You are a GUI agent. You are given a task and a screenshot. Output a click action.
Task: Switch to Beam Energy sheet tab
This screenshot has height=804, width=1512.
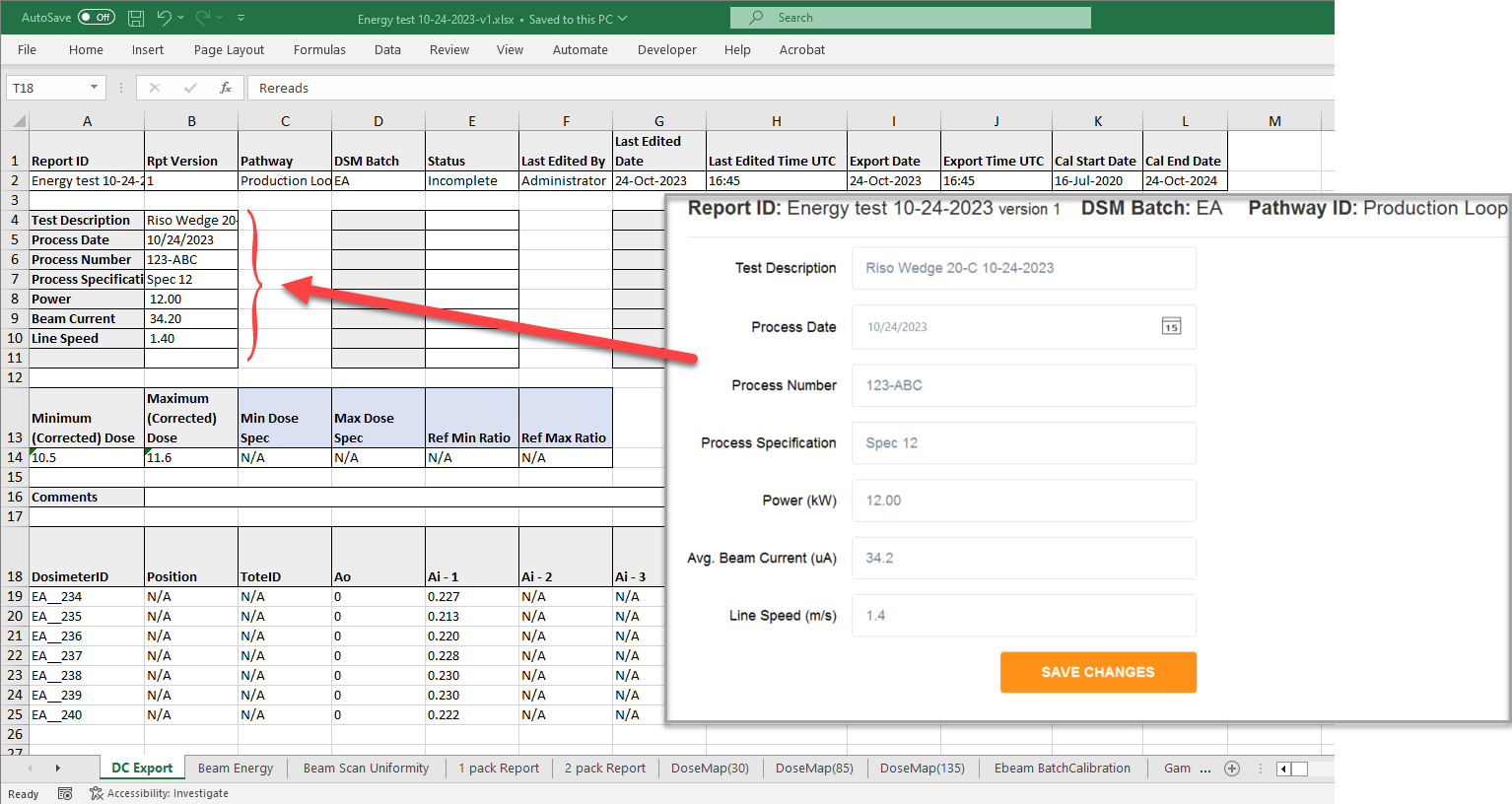pyautogui.click(x=236, y=769)
